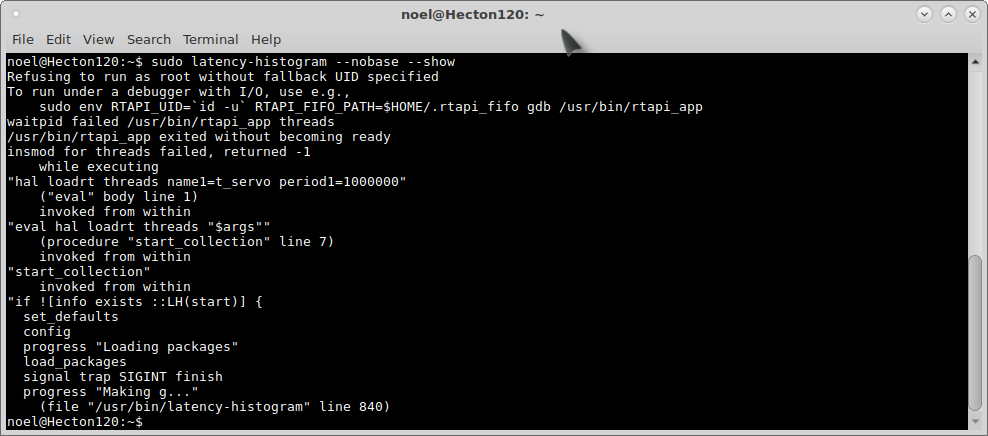
Task: Click the scrollbar down arrow
Action: pos(976,422)
